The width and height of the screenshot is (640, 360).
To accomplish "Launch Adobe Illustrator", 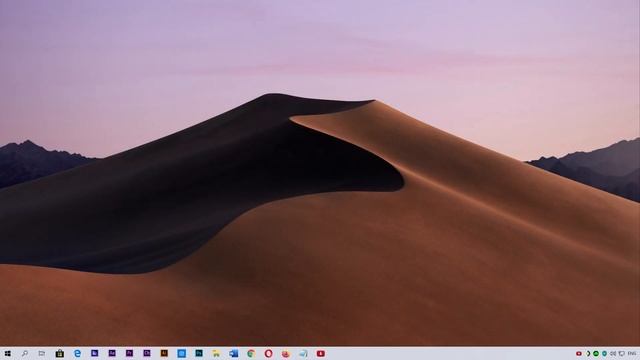I will (164, 353).
